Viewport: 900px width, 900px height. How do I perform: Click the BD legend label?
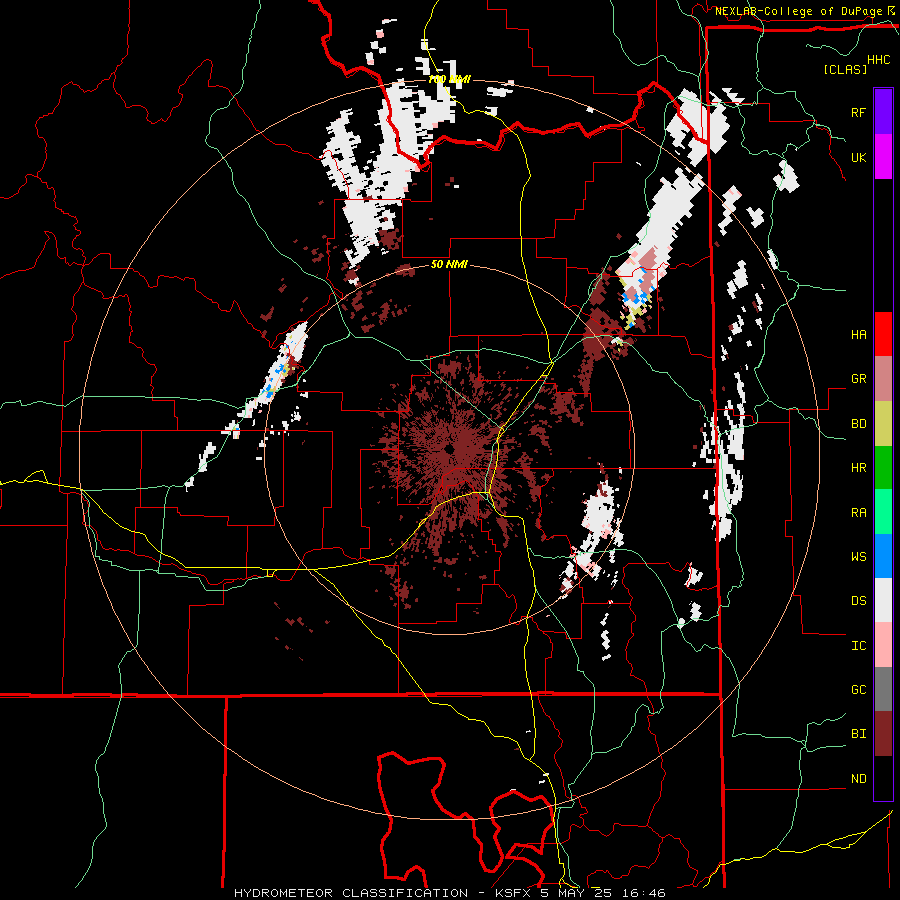(x=858, y=424)
